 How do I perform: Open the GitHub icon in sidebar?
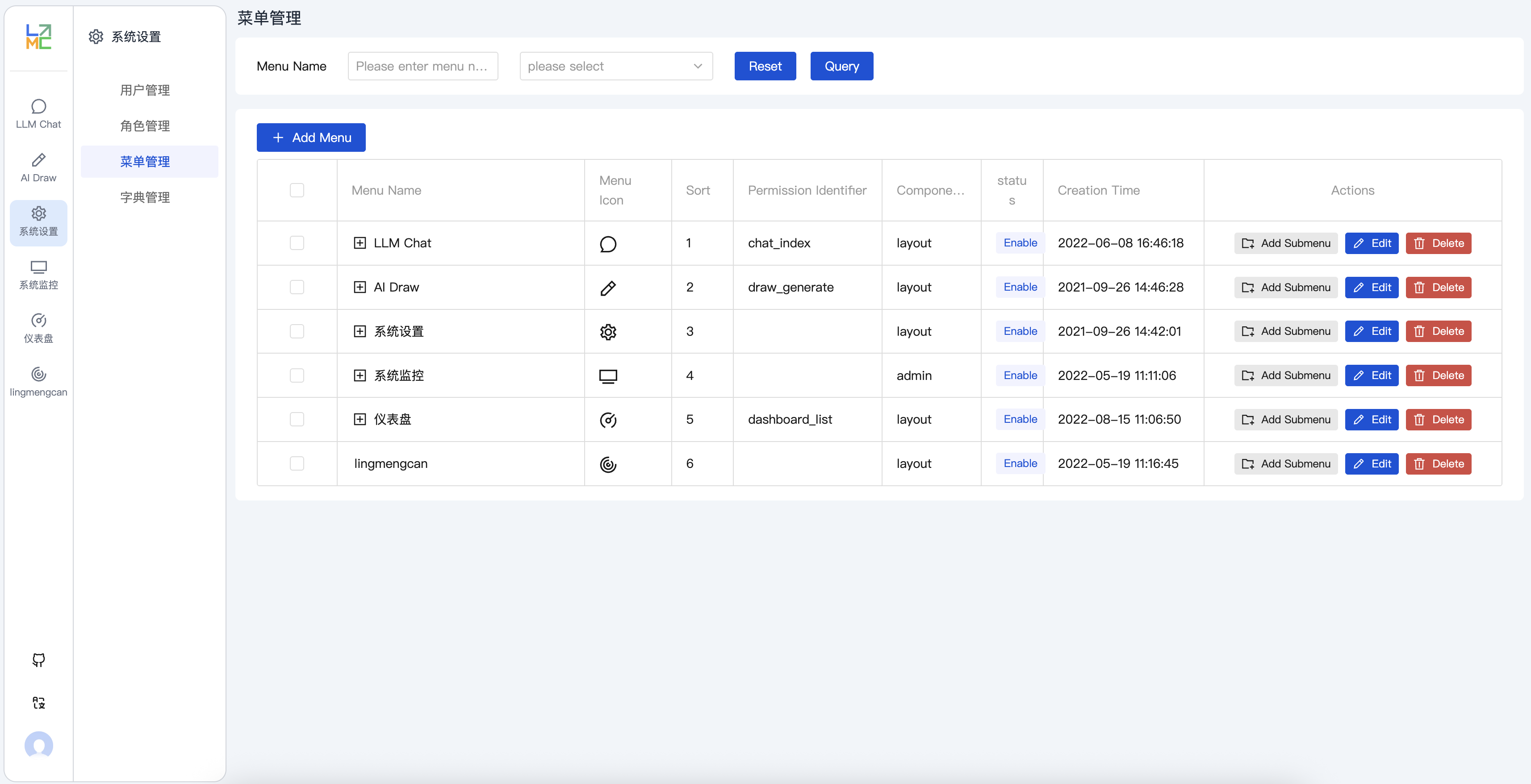click(x=38, y=660)
